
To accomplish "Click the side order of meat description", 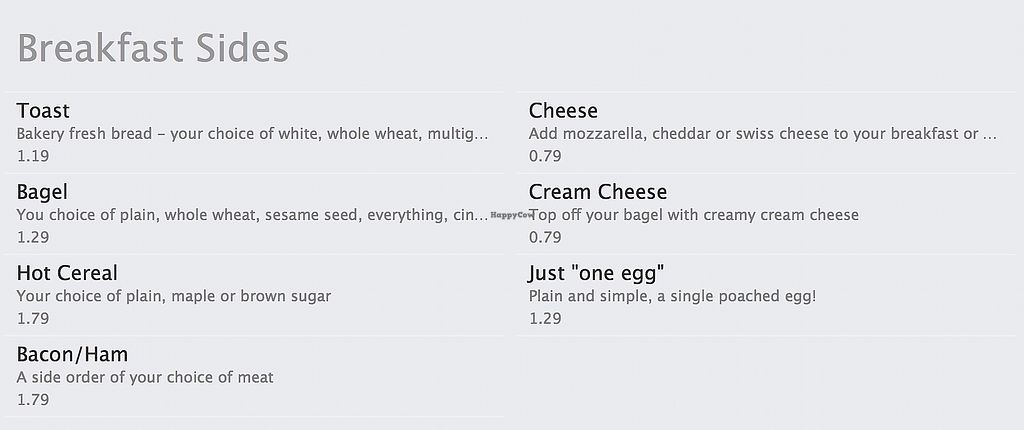I will pos(145,377).
